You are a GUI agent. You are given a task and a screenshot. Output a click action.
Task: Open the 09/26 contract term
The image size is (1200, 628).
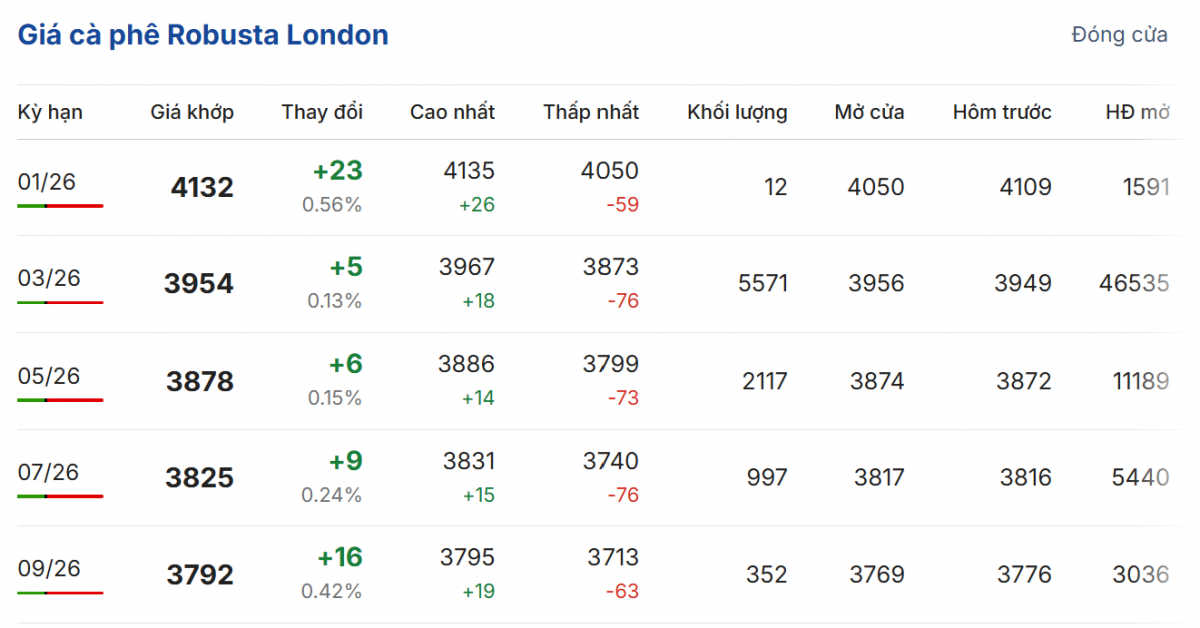[x=47, y=568]
